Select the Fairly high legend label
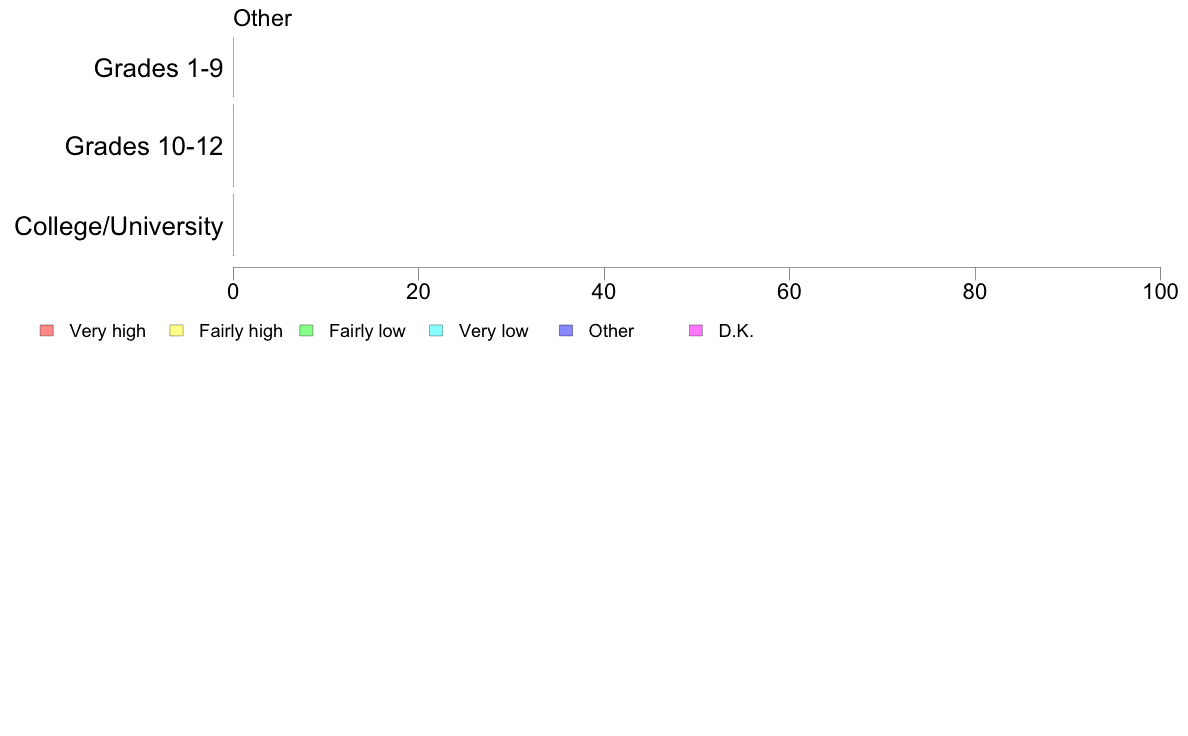This screenshot has width=1188, height=736. 241,331
